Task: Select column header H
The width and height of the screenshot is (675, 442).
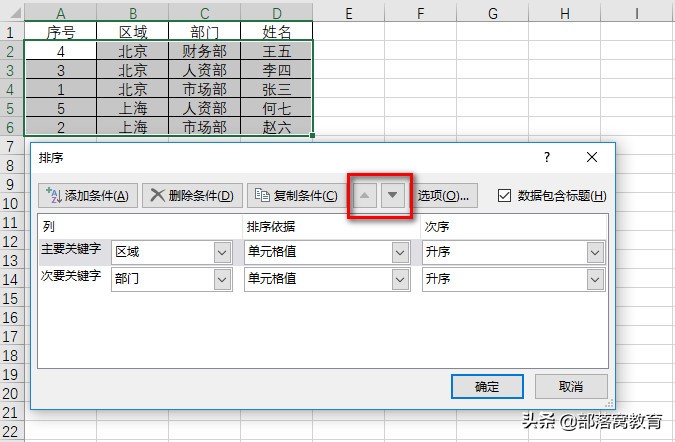Action: (565, 13)
